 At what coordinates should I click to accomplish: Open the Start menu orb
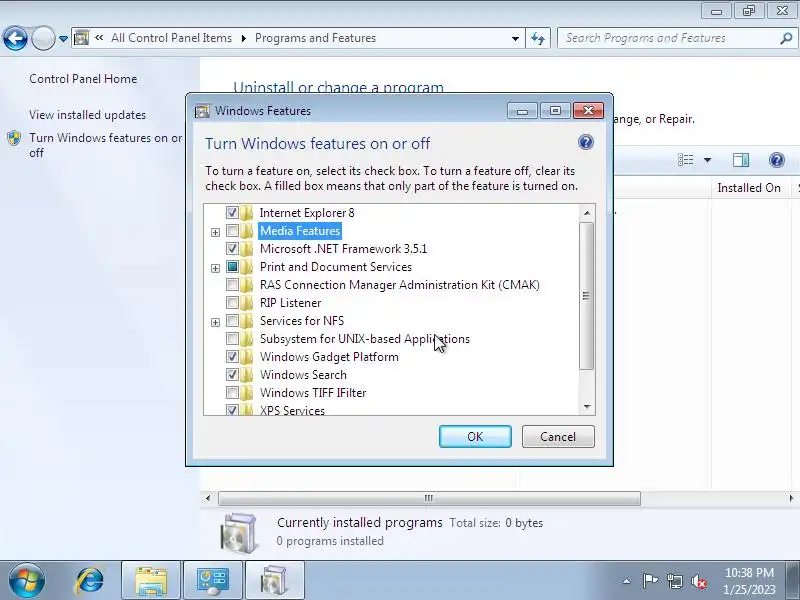(26, 580)
